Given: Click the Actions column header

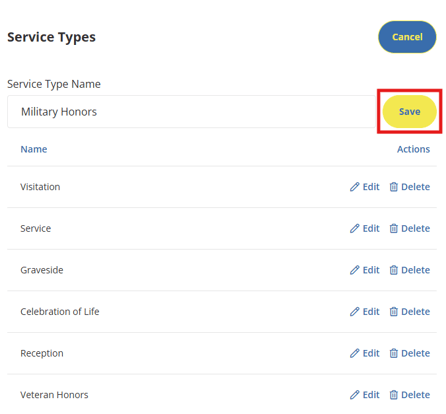Looking at the screenshot, I should tap(413, 149).
